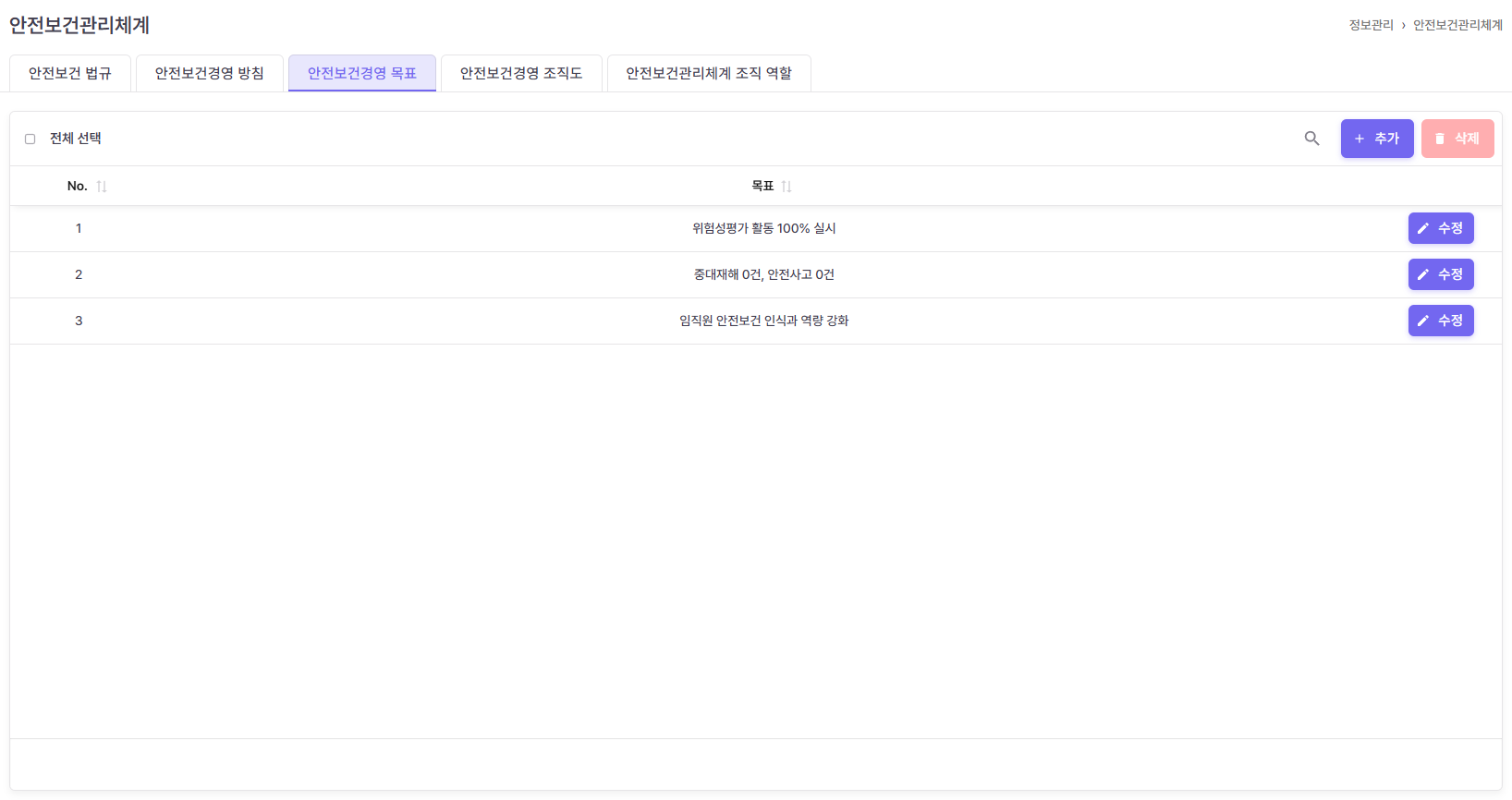Click the 추가 add button

click(1376, 139)
